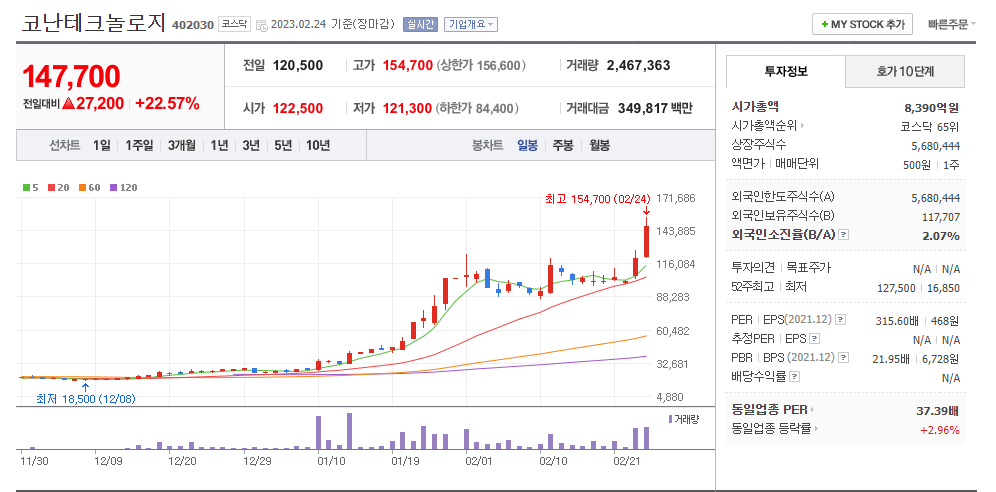Click the 외국인소진율 value 2.07%

point(941,236)
